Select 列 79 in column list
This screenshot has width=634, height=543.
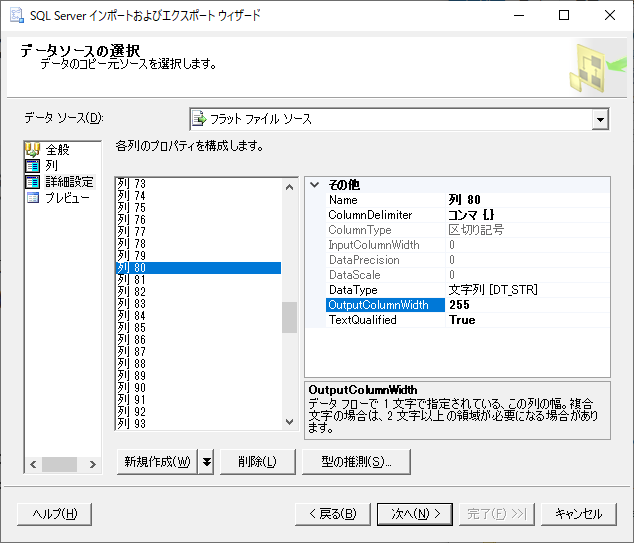coord(199,256)
